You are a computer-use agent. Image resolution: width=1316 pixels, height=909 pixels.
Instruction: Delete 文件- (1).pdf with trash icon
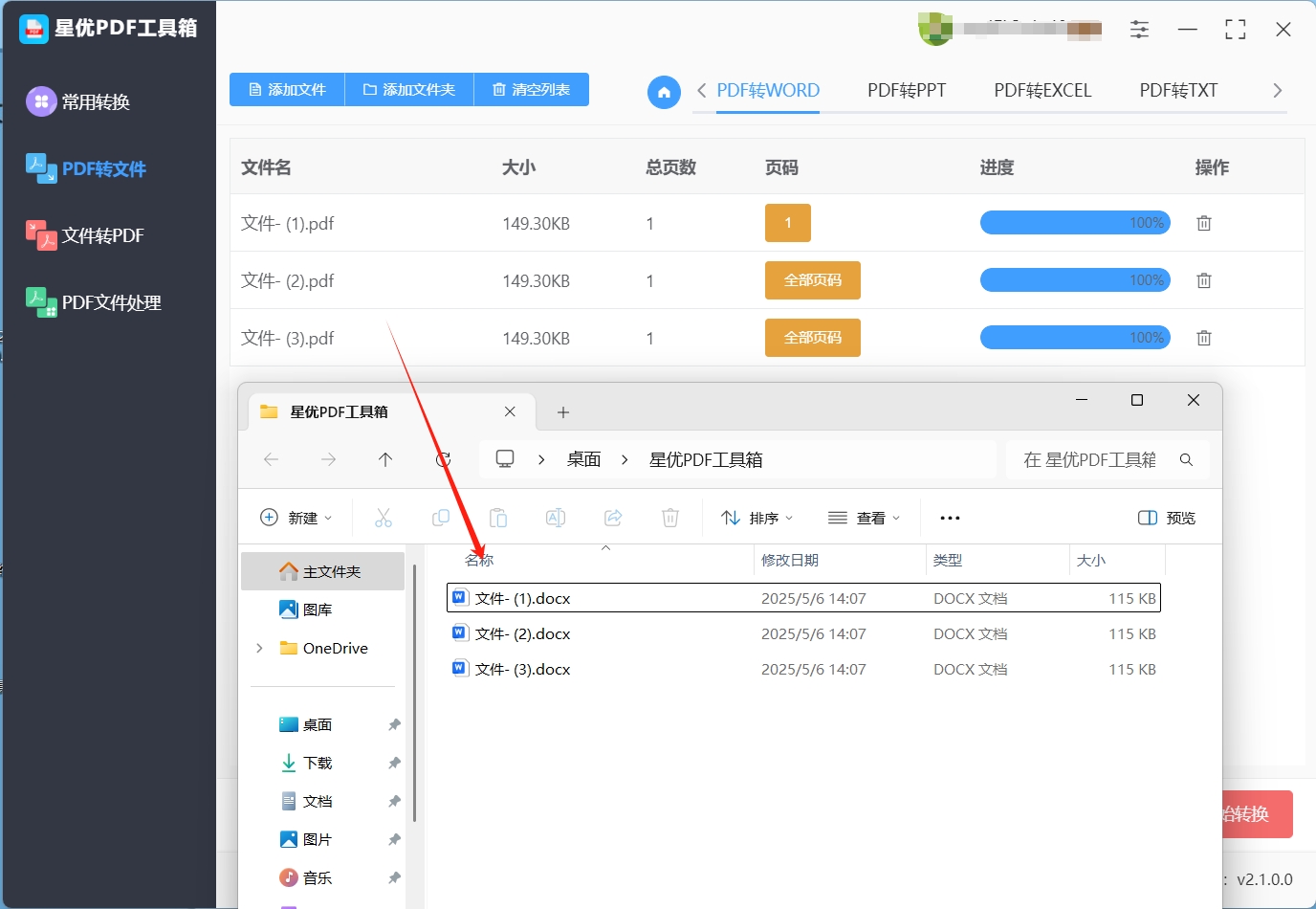tap(1204, 223)
